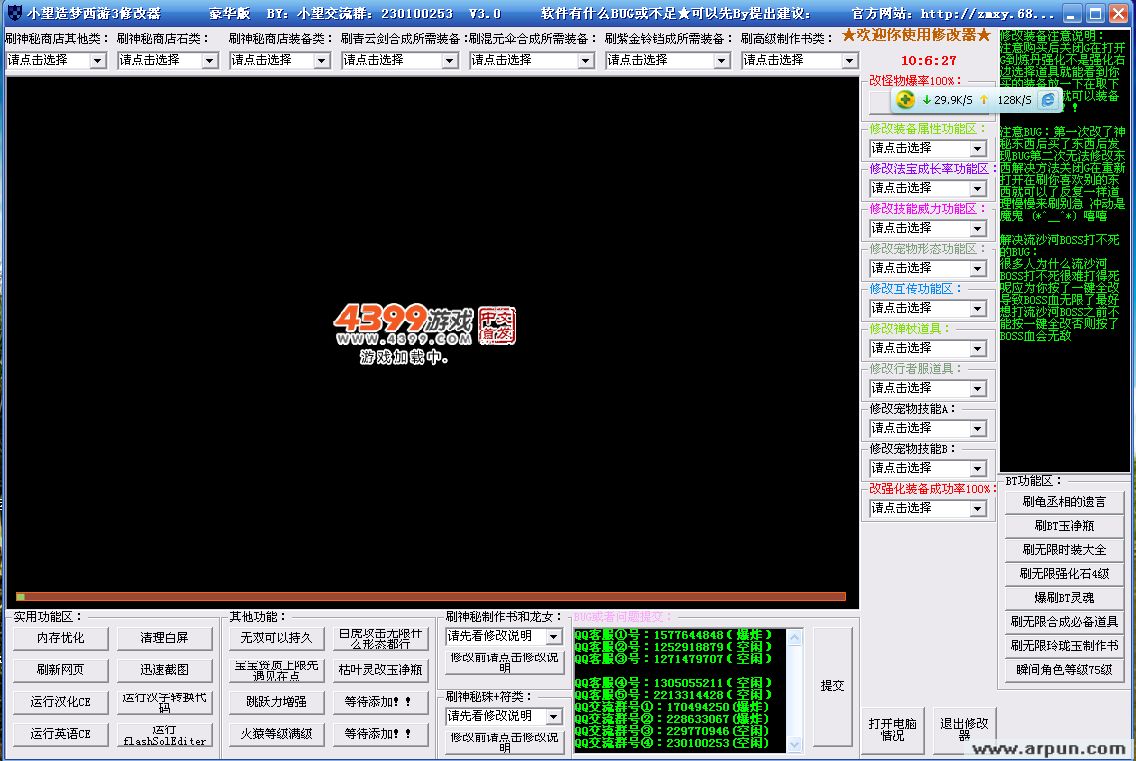The width and height of the screenshot is (1136, 761).
Task: Click 修改前请点击修改说明 under 刷神秘制作书和龙女
Action: [504, 662]
